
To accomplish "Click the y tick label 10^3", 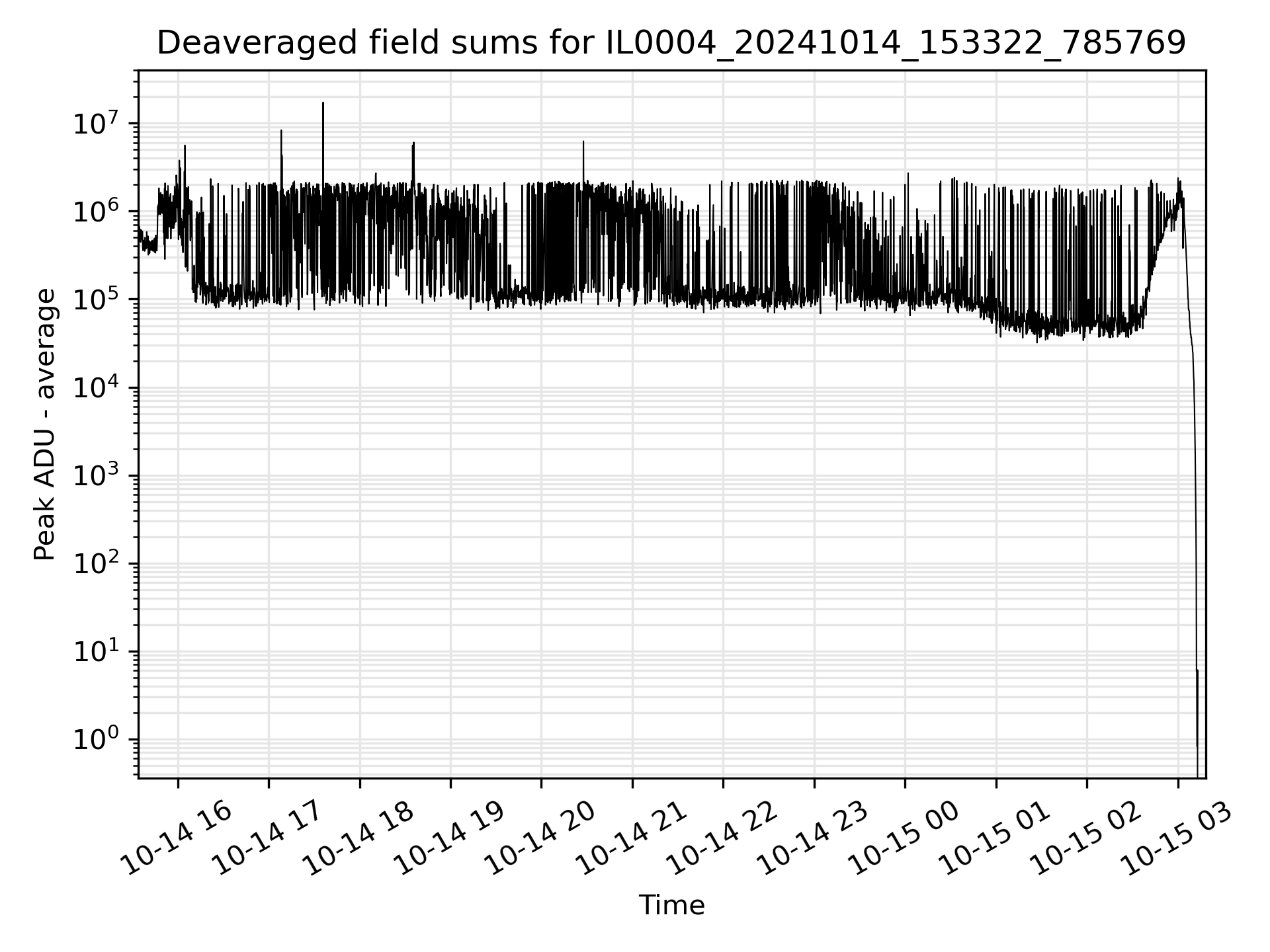I will coord(97,475).
